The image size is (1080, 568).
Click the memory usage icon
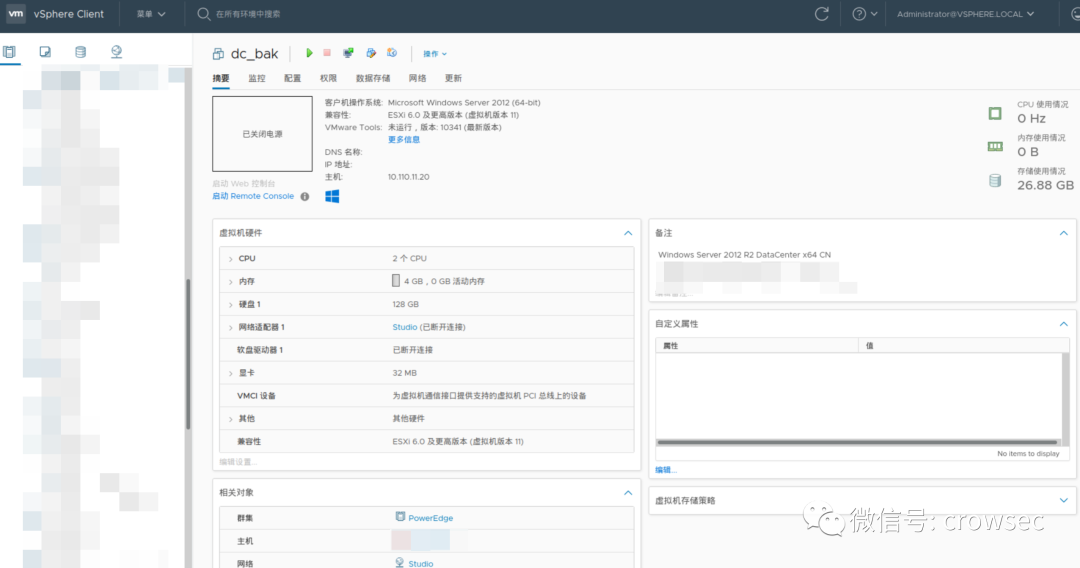click(x=995, y=146)
